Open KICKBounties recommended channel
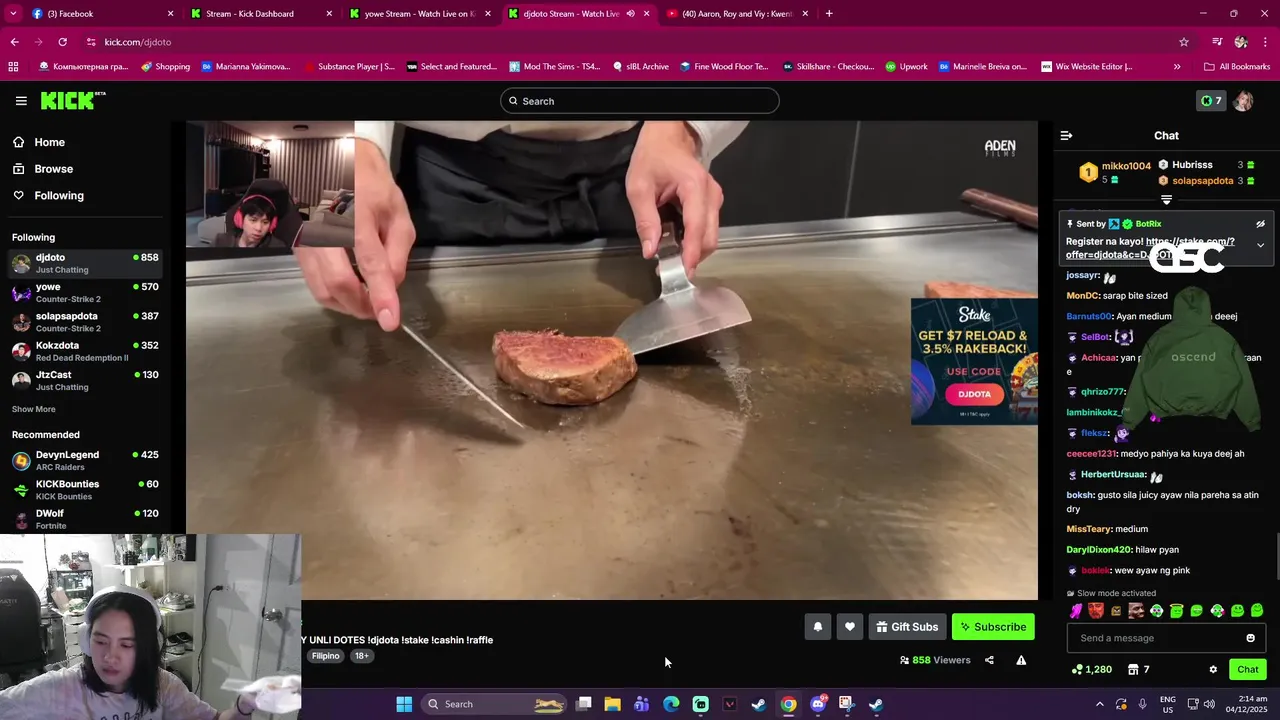This screenshot has width=1280, height=720. click(85, 490)
